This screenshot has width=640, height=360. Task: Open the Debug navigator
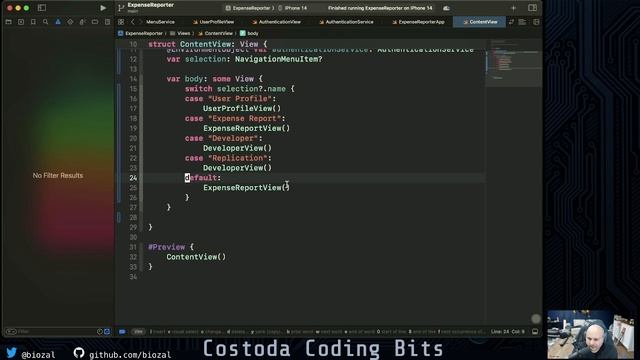82,22
